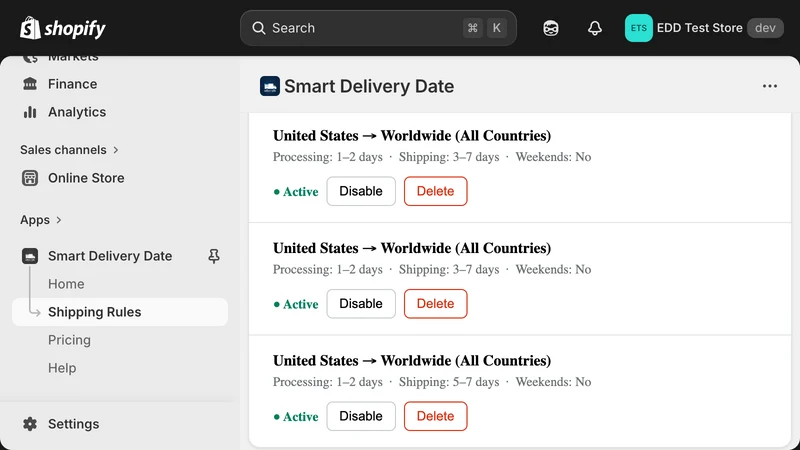Screen dimensions: 800x450
Task: Click the Smart Delivery Date page title
Action: (369, 86)
